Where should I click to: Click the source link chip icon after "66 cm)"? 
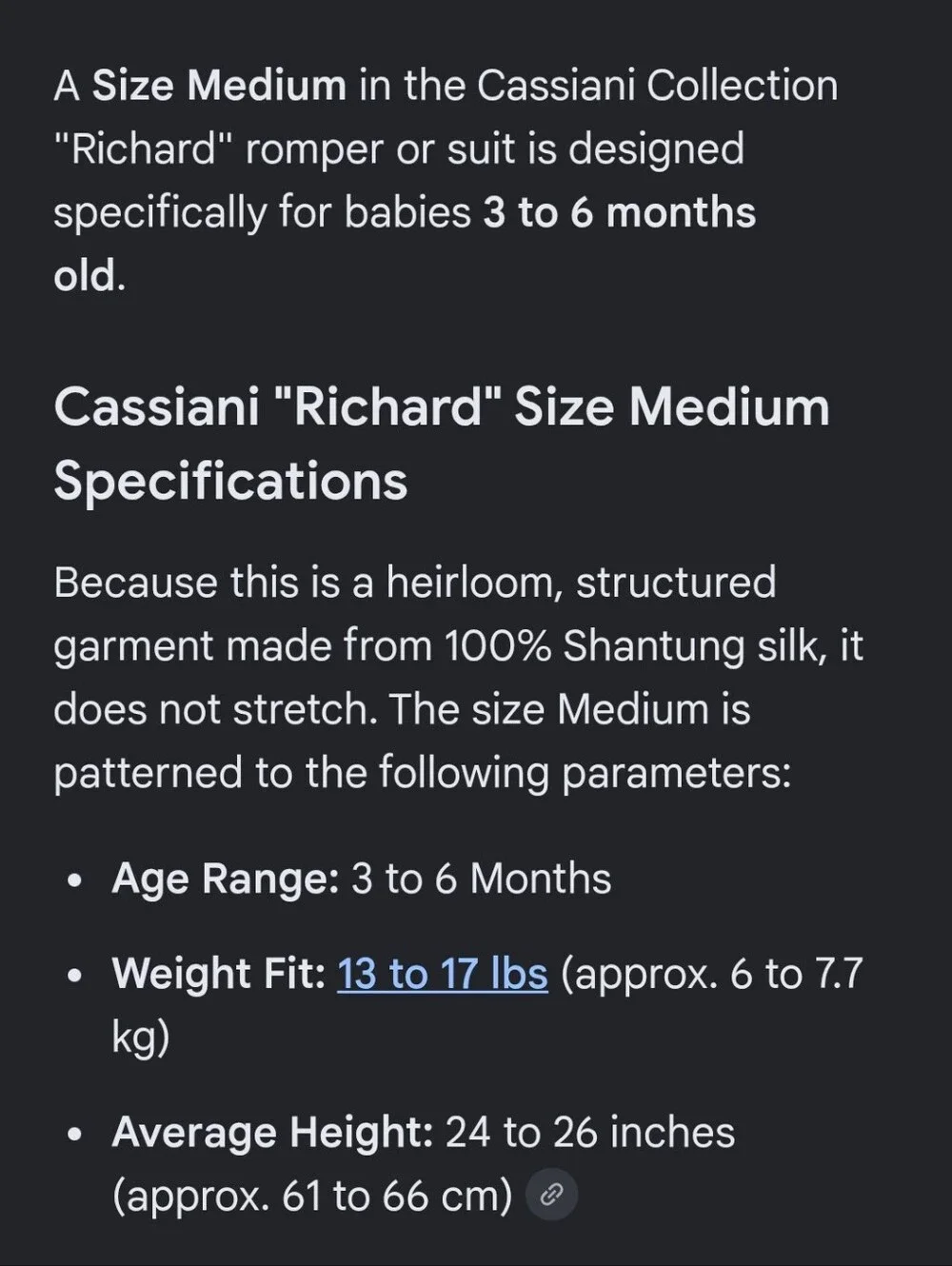tap(552, 1195)
